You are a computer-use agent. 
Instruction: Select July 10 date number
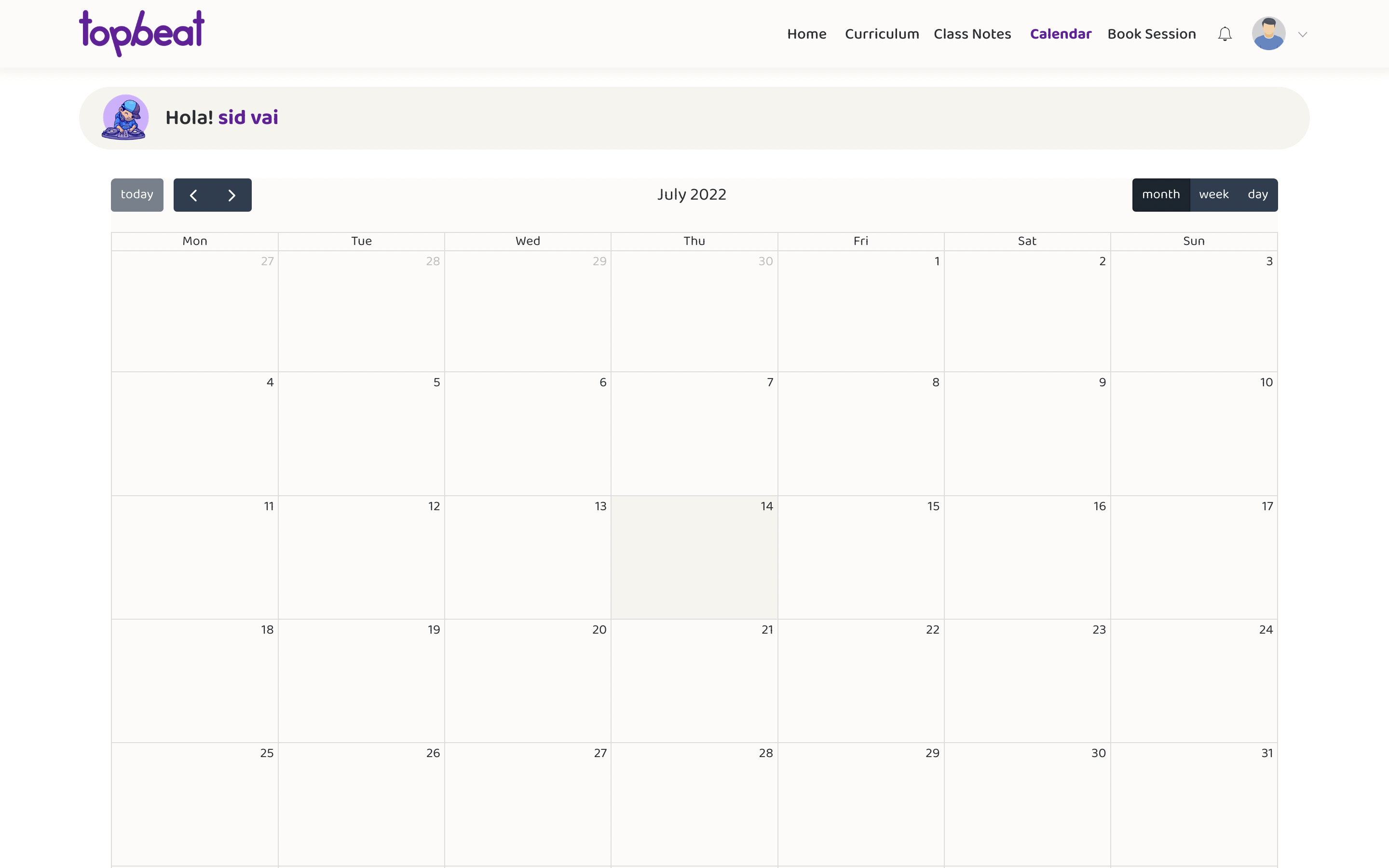click(x=1267, y=382)
